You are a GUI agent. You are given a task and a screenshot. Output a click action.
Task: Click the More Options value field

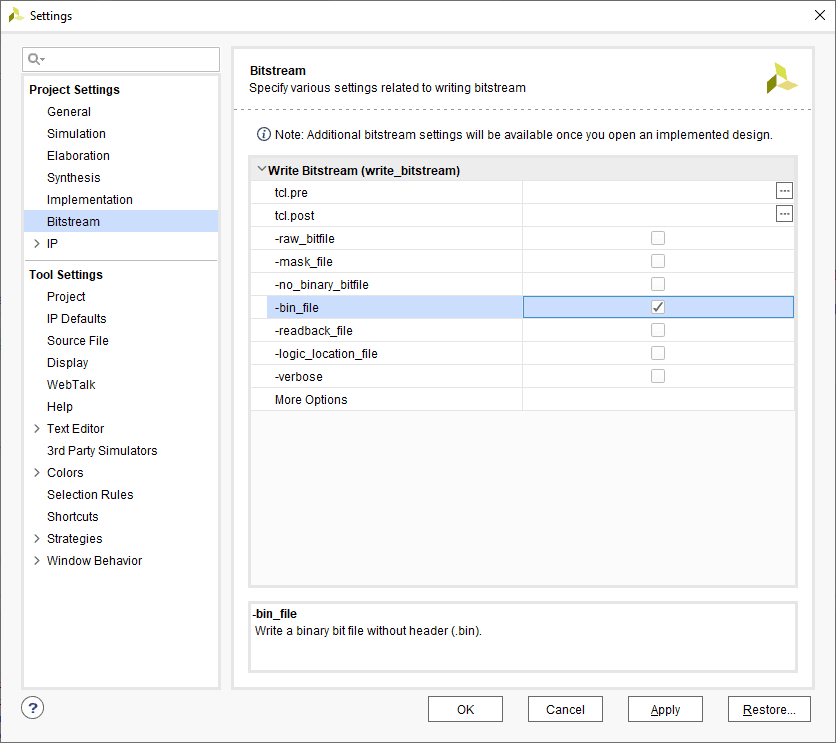[x=658, y=399]
